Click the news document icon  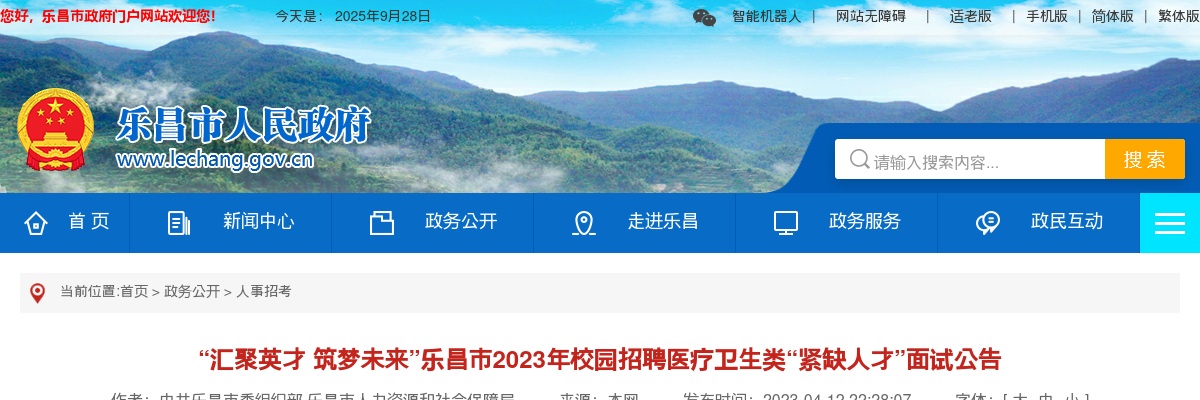click(x=179, y=223)
